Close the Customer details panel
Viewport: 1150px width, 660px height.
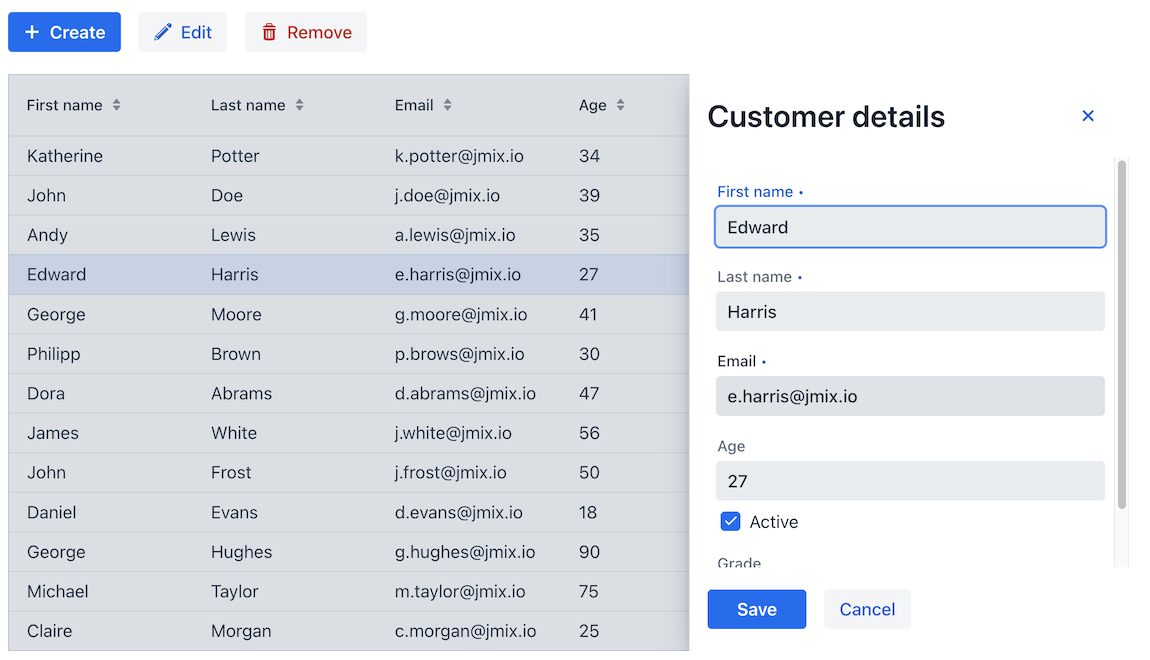coord(1088,116)
